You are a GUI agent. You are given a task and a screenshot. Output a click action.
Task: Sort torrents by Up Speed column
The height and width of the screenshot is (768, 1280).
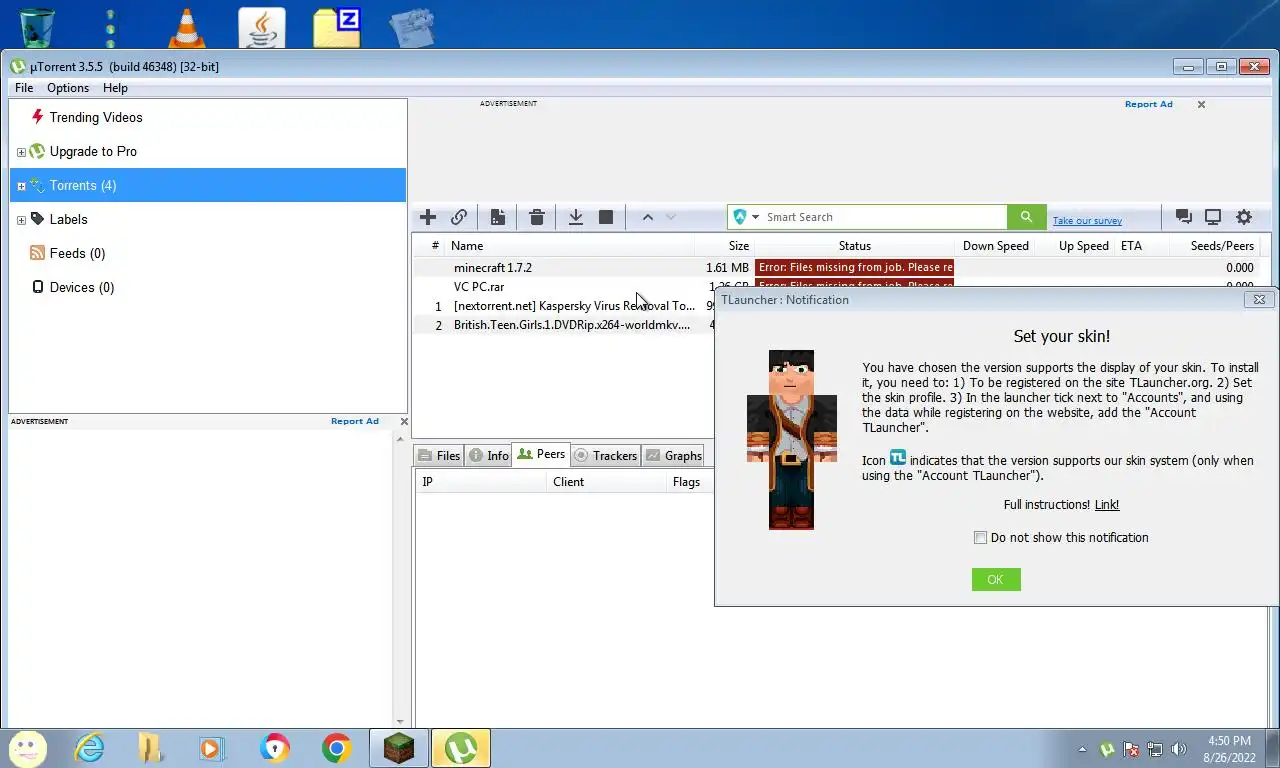click(x=1076, y=246)
